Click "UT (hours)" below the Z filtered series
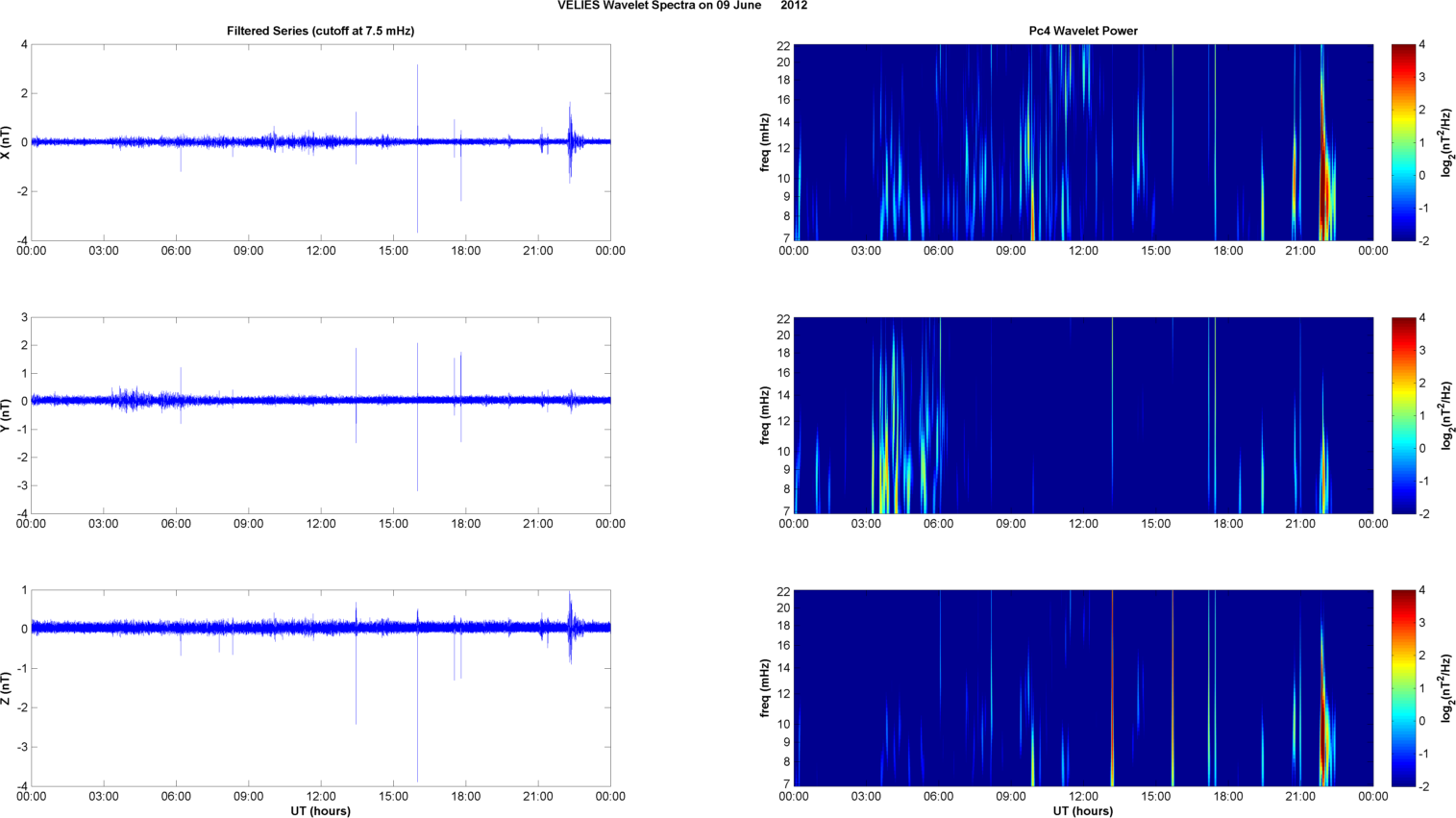This screenshot has height=818, width=1456. tap(321, 811)
